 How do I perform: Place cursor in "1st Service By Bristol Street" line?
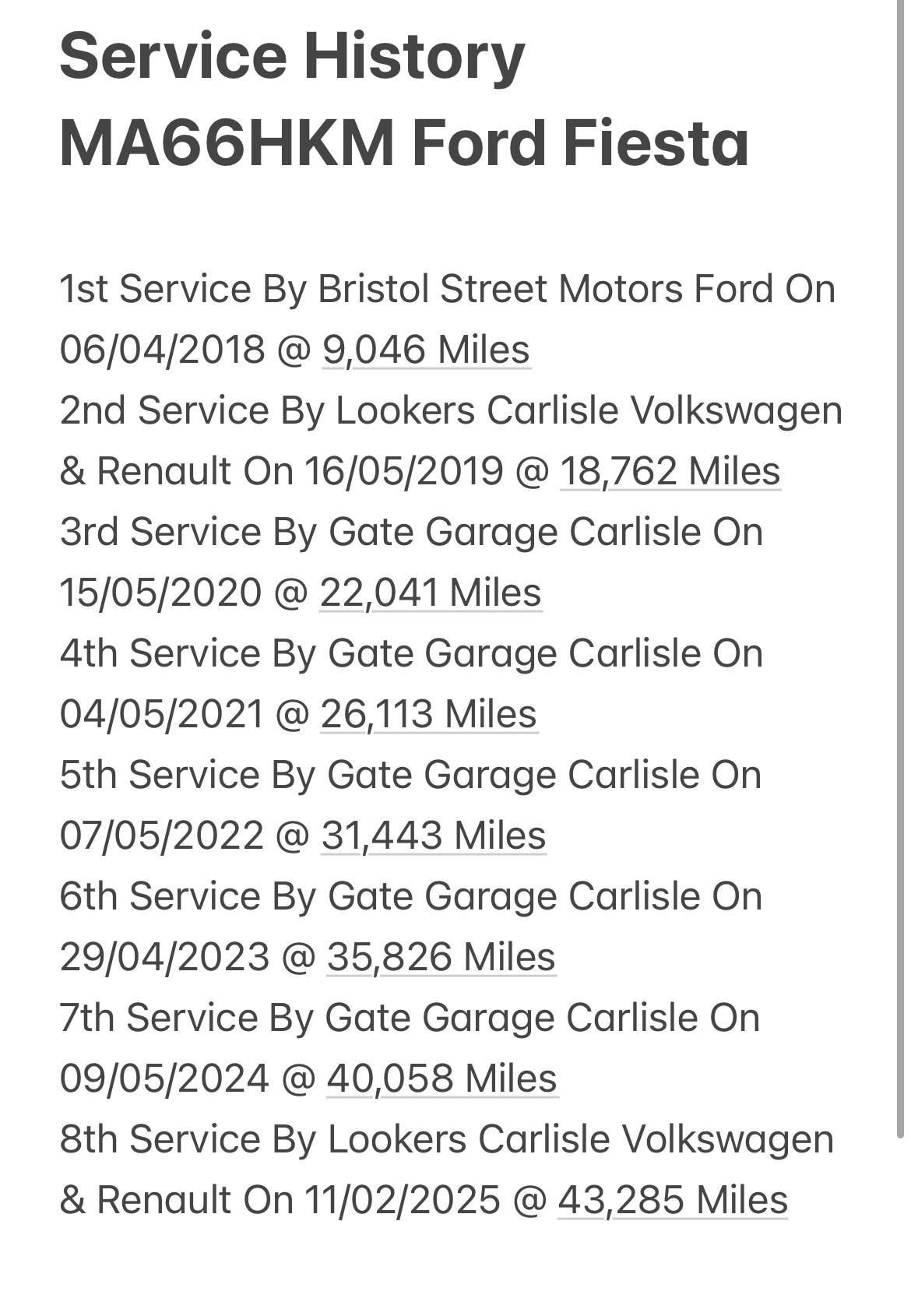pos(447,289)
